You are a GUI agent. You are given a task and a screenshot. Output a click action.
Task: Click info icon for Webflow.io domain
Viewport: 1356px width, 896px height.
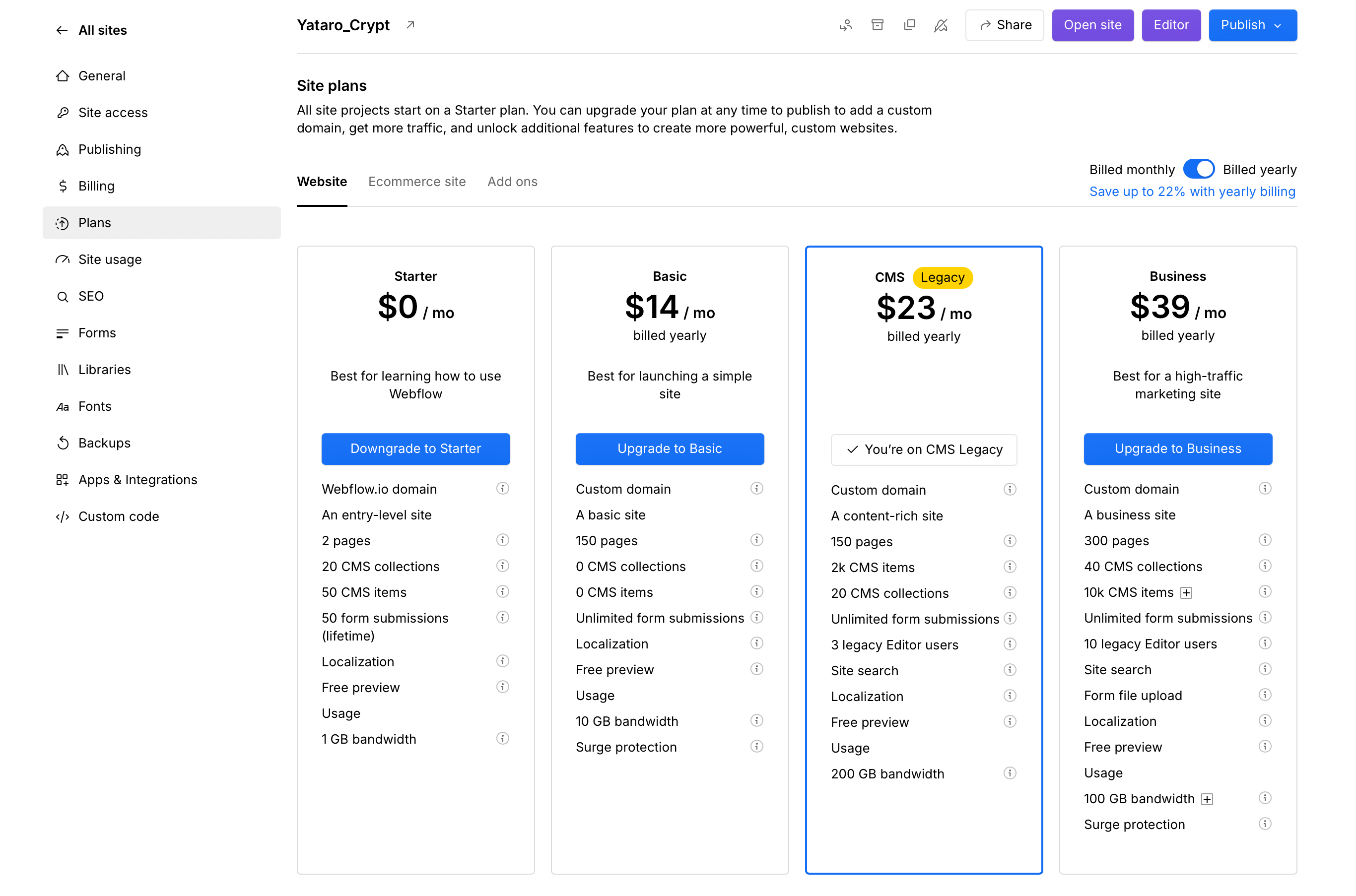click(502, 489)
